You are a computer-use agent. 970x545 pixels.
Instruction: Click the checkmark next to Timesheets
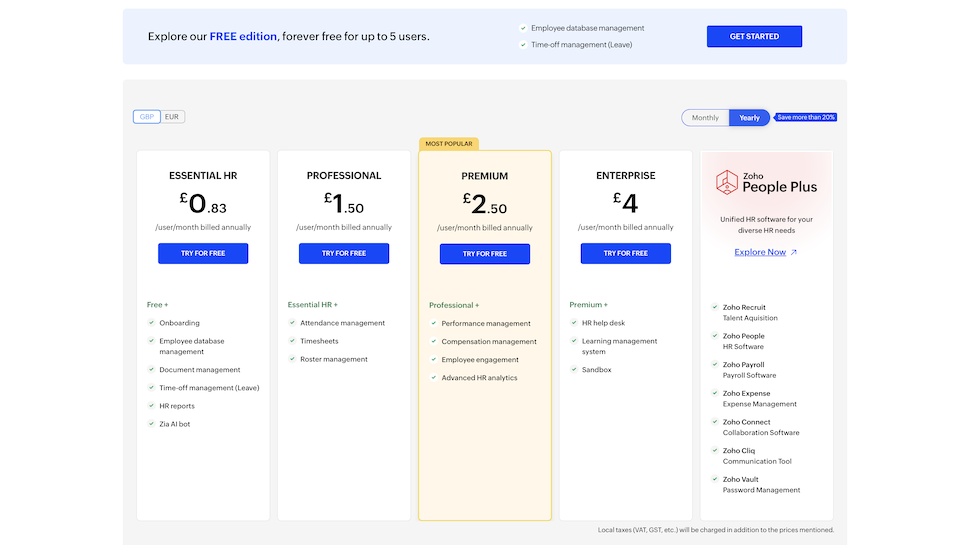click(292, 340)
